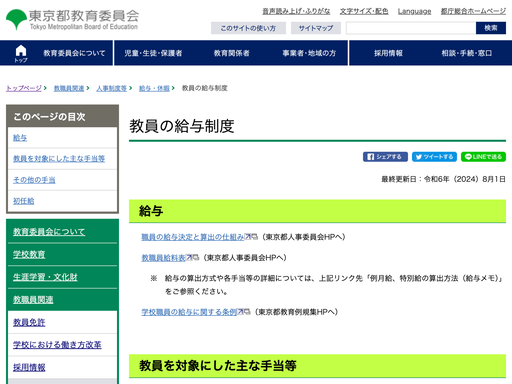Jump to その他の手当 in contents

click(x=34, y=180)
